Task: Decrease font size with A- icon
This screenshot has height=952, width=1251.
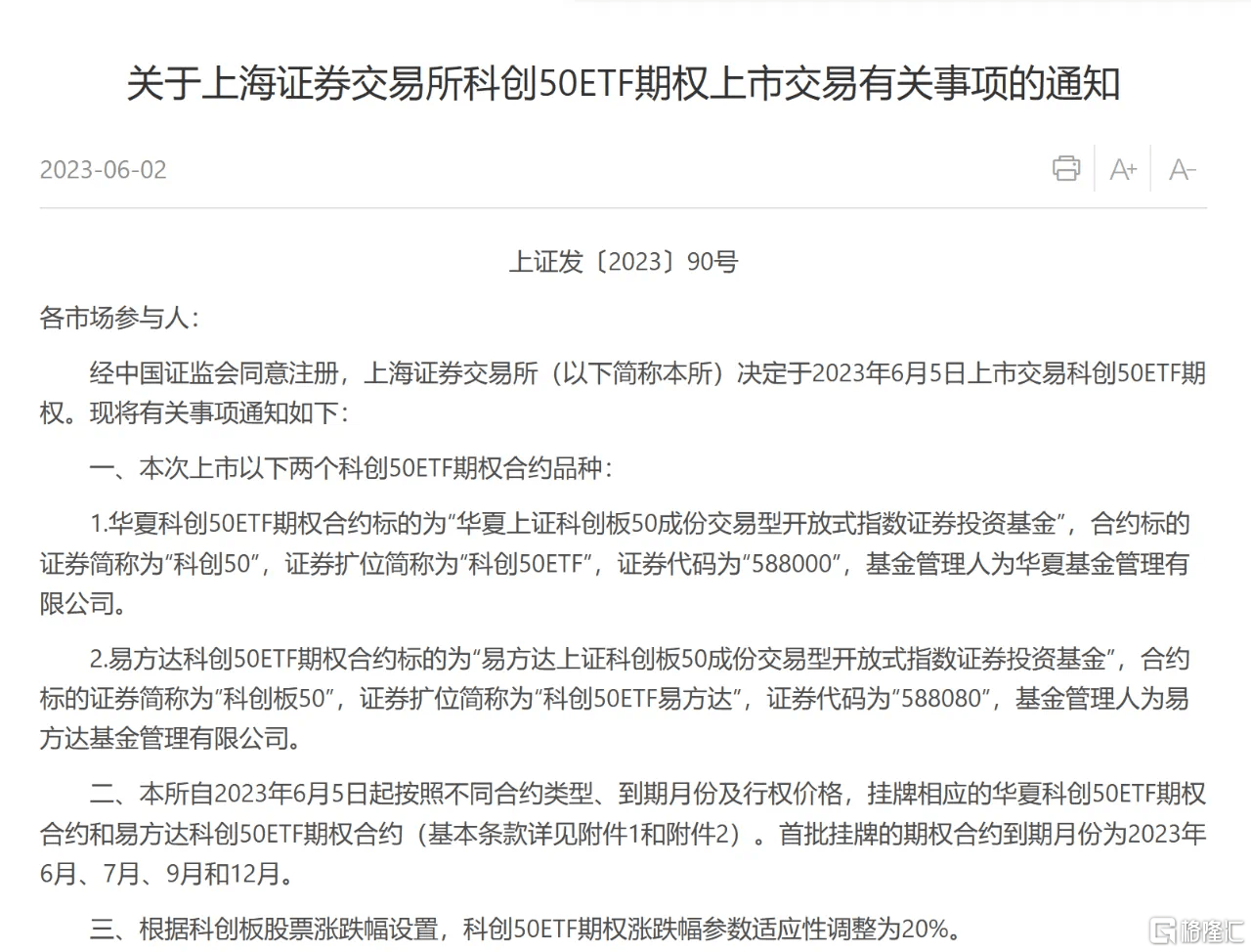Action: pos(1183,170)
